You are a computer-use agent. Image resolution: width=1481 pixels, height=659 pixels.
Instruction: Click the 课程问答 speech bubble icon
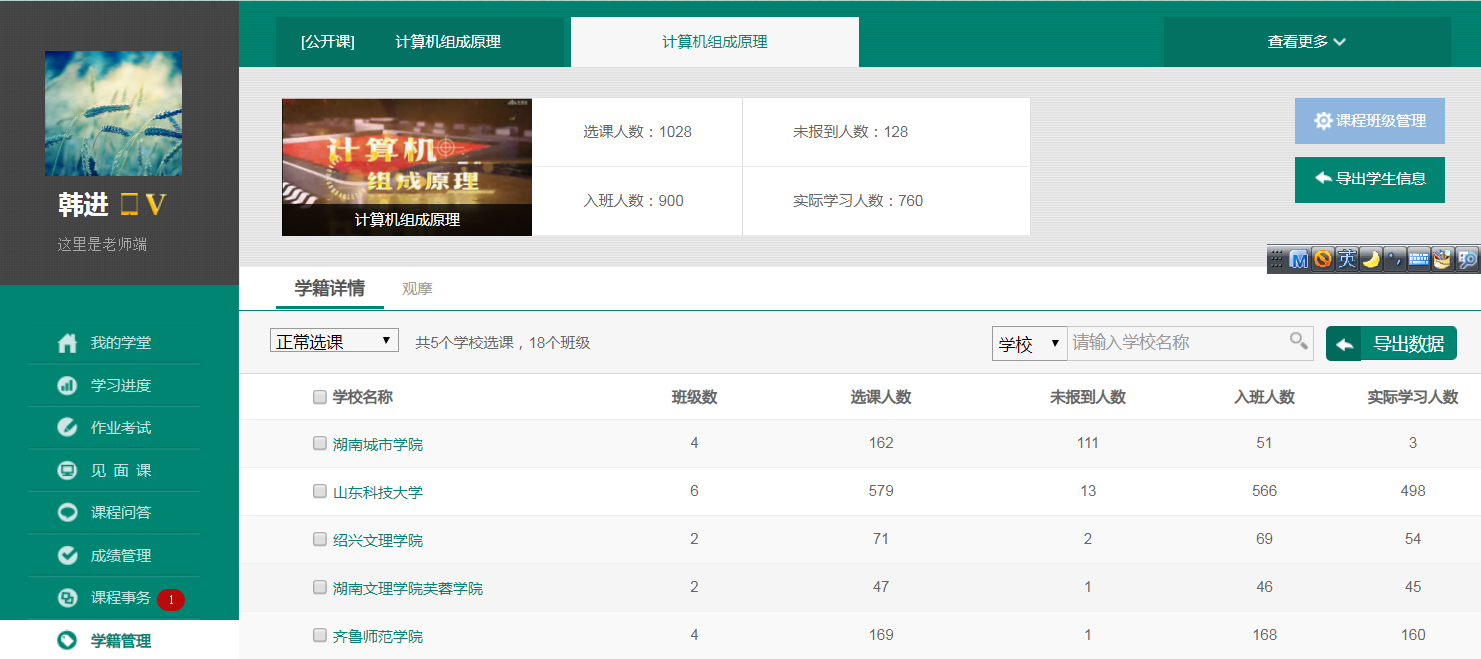[67, 513]
